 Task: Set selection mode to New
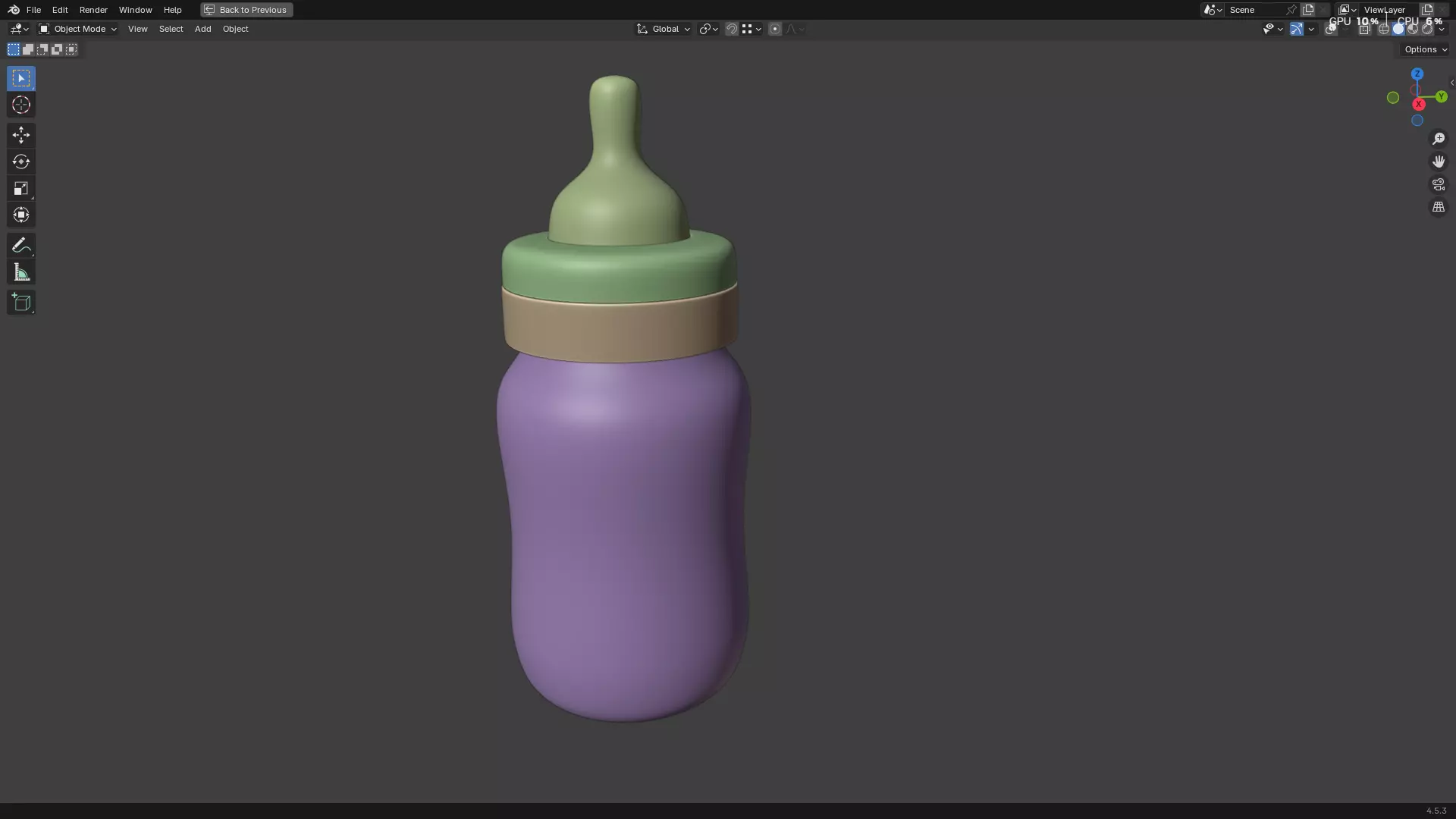coord(14,49)
